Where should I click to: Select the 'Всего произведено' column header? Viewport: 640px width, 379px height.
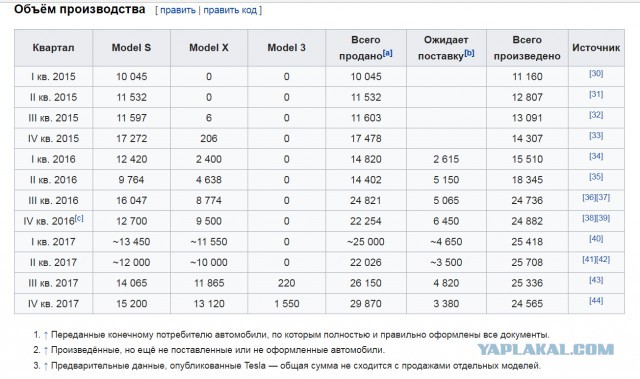[x=527, y=48]
